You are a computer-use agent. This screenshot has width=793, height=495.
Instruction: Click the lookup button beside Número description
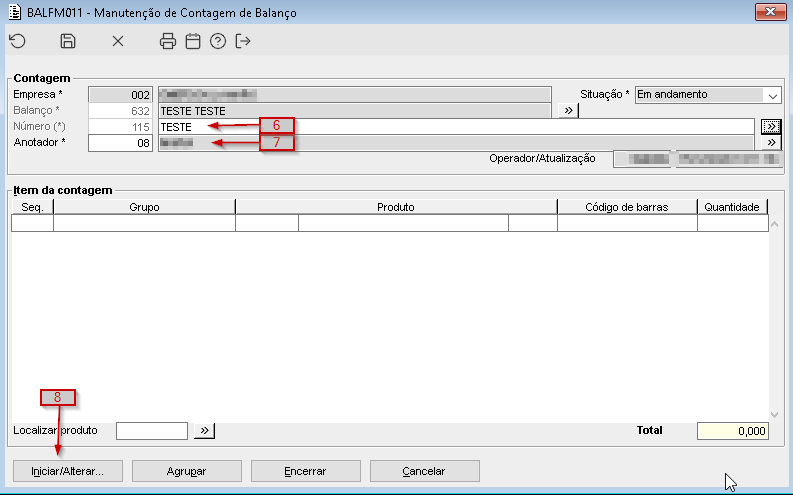click(771, 126)
